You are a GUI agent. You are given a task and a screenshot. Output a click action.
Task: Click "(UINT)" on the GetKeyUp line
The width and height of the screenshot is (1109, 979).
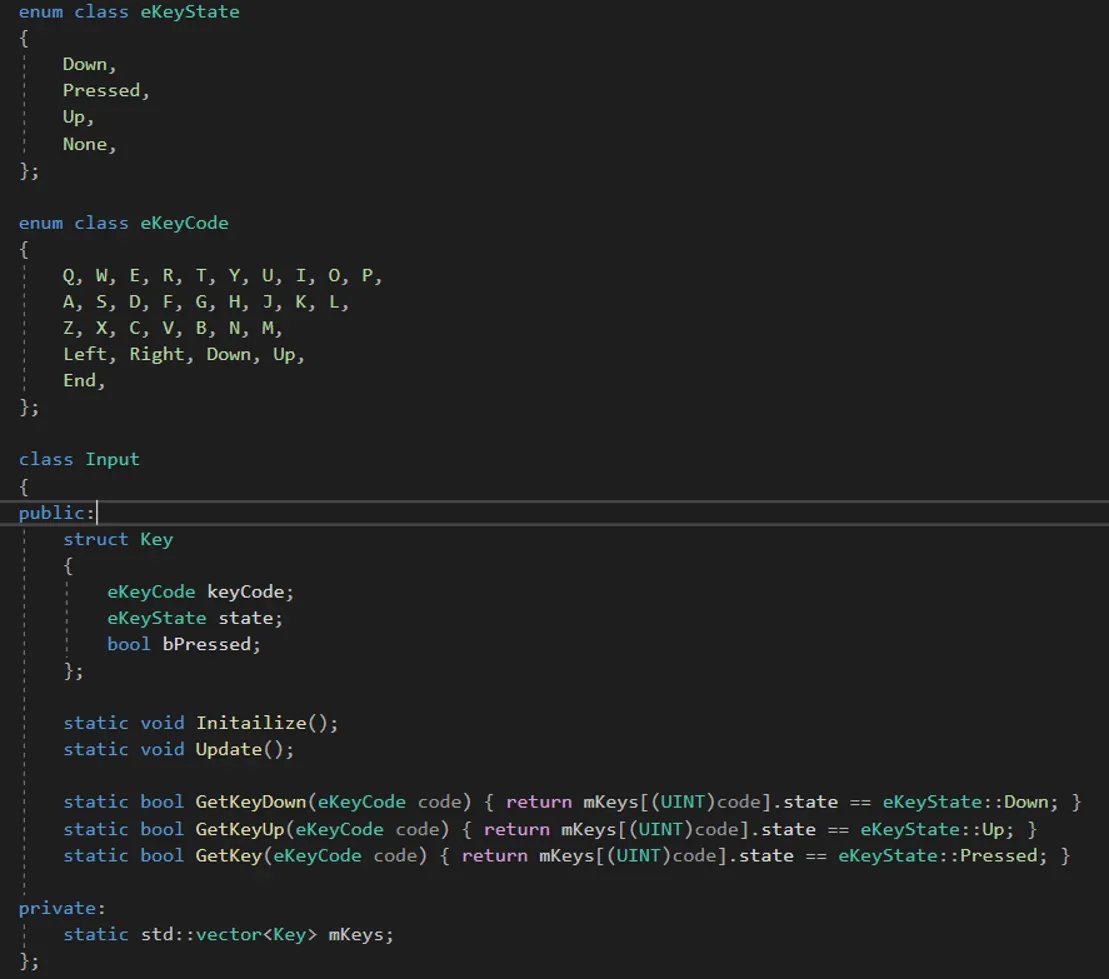(x=662, y=829)
